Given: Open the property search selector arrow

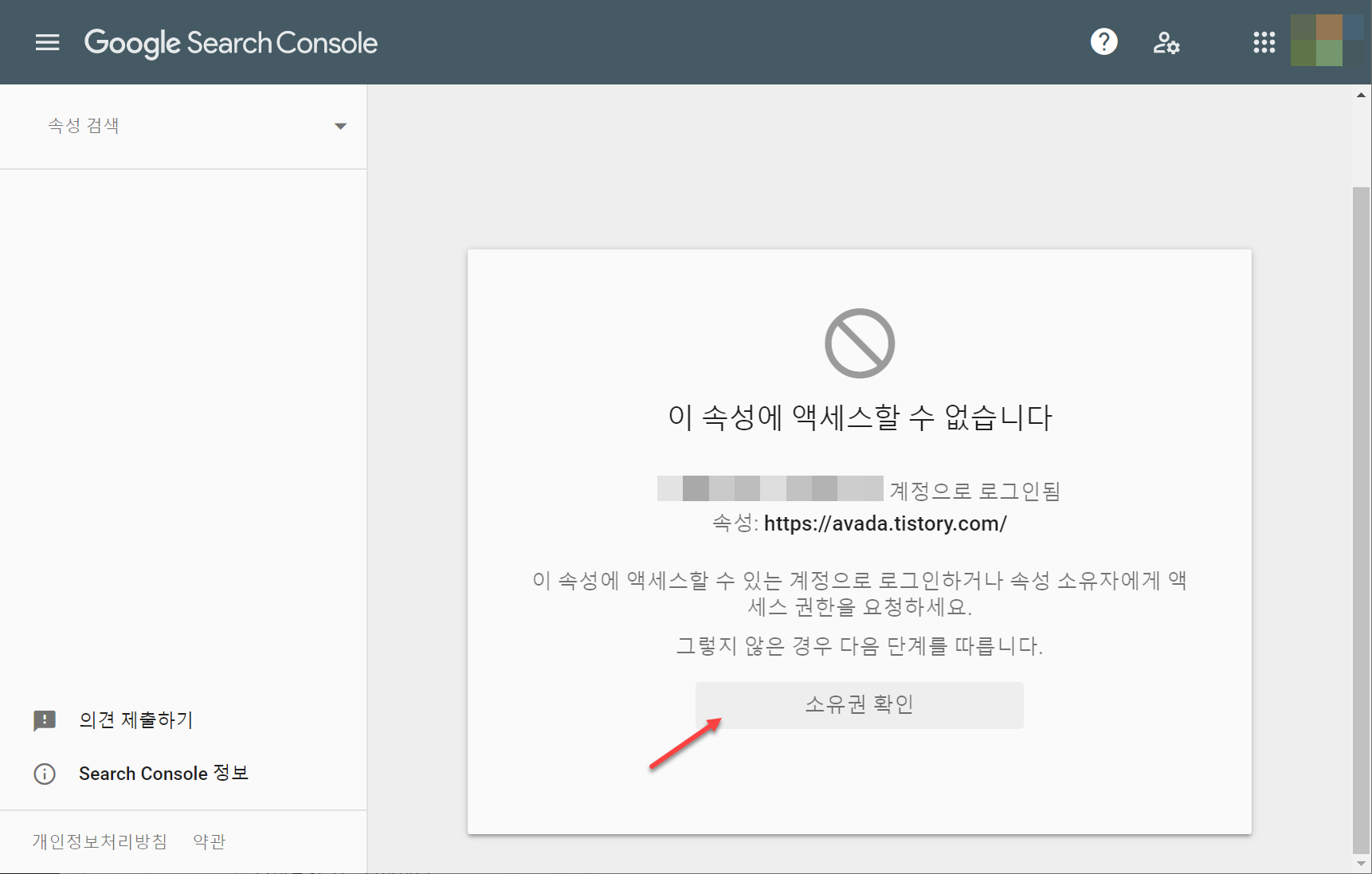Looking at the screenshot, I should 341,125.
